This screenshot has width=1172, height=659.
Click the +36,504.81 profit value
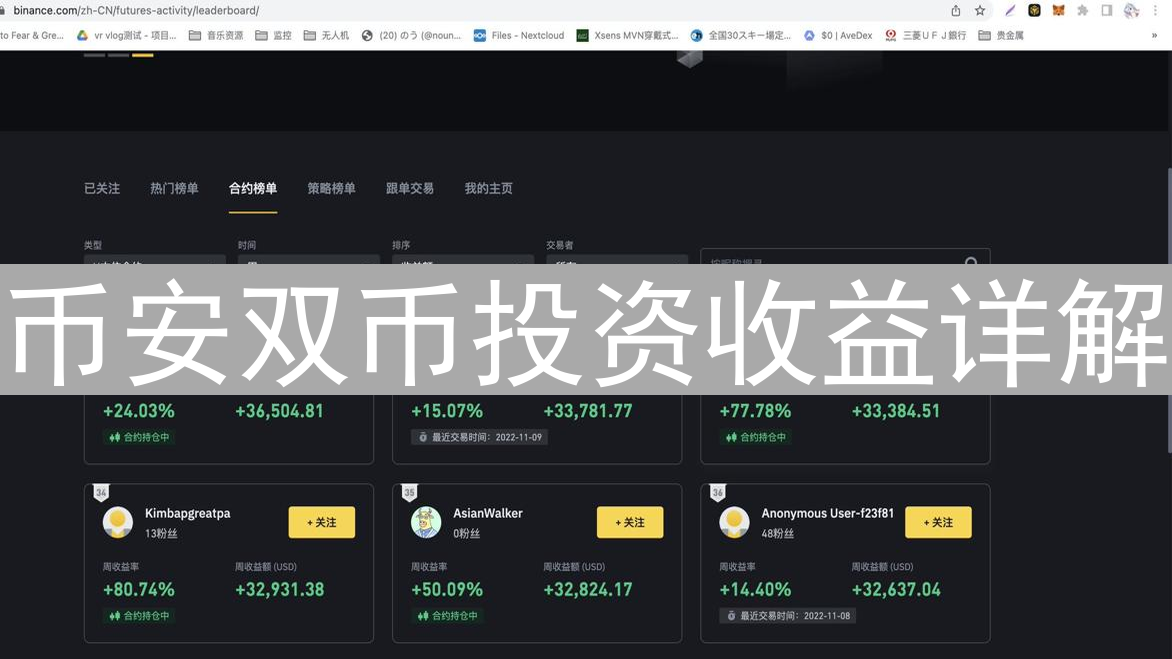(x=280, y=411)
